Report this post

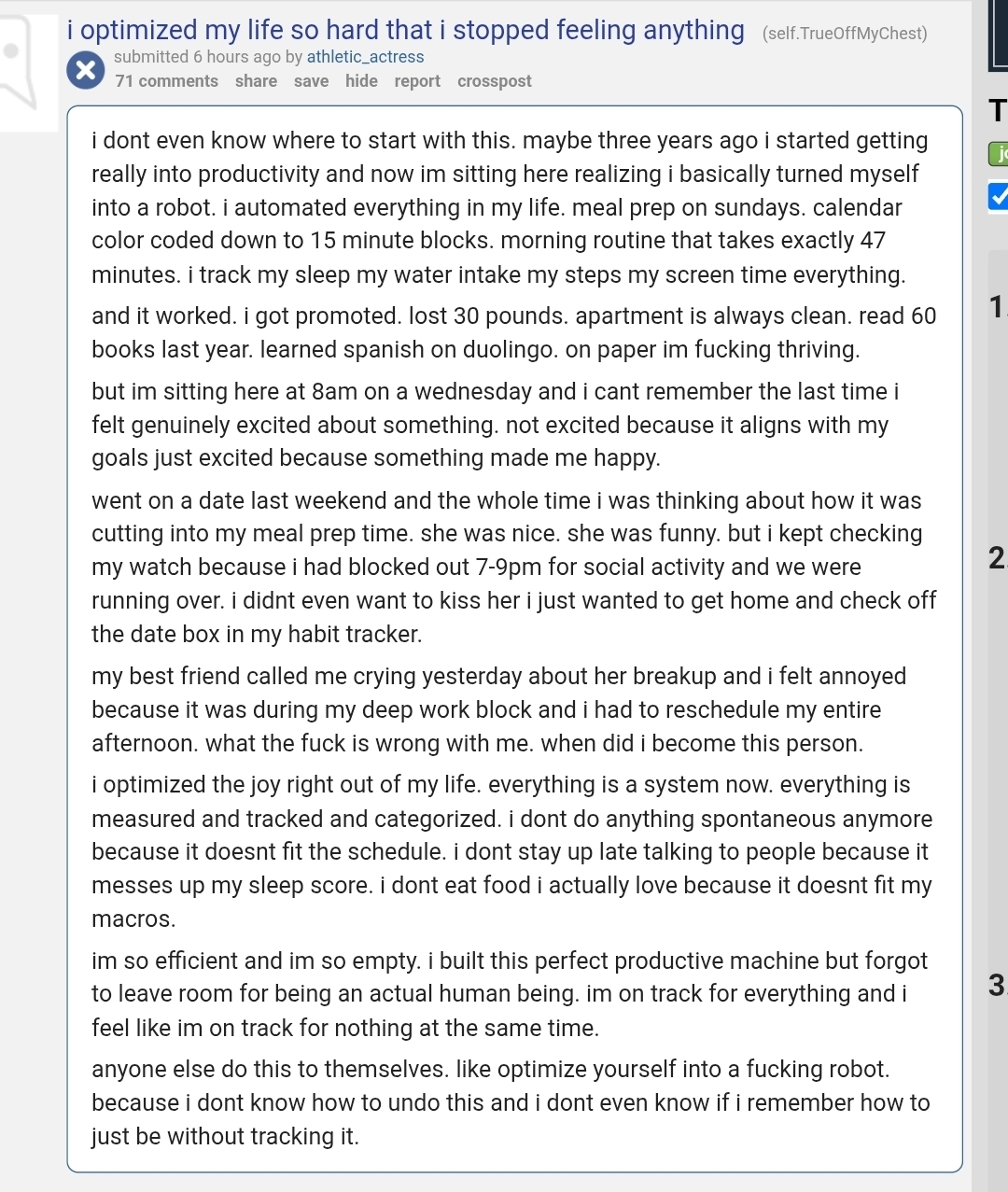(x=417, y=81)
